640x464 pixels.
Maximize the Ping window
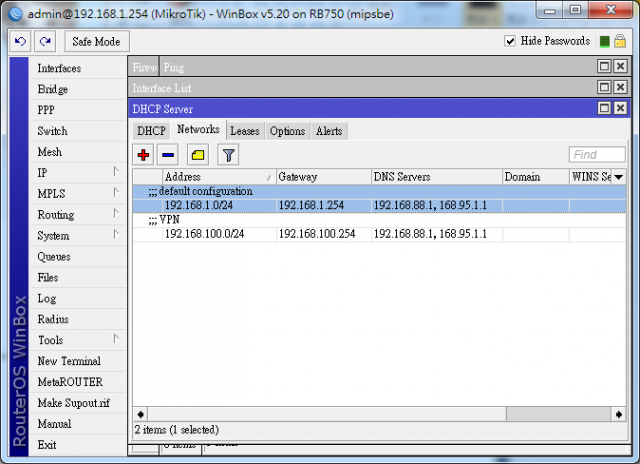click(604, 66)
